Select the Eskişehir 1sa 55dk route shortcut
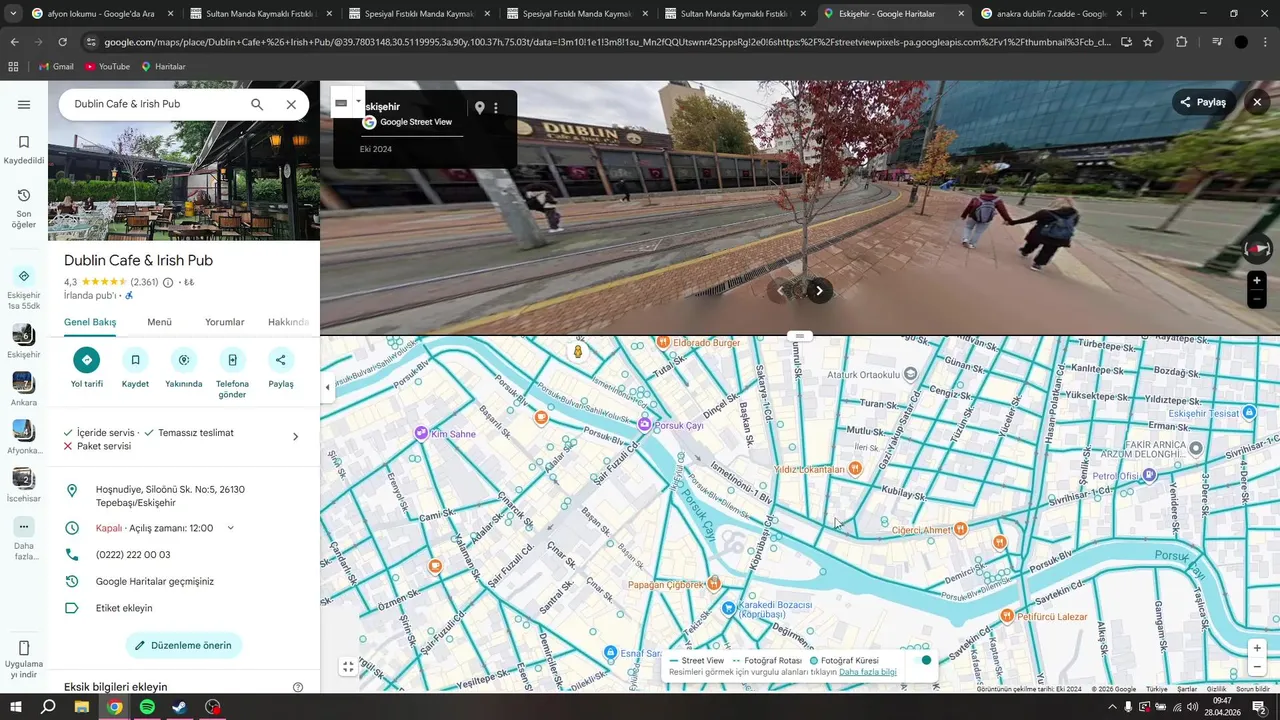1280x720 pixels. tap(24, 288)
